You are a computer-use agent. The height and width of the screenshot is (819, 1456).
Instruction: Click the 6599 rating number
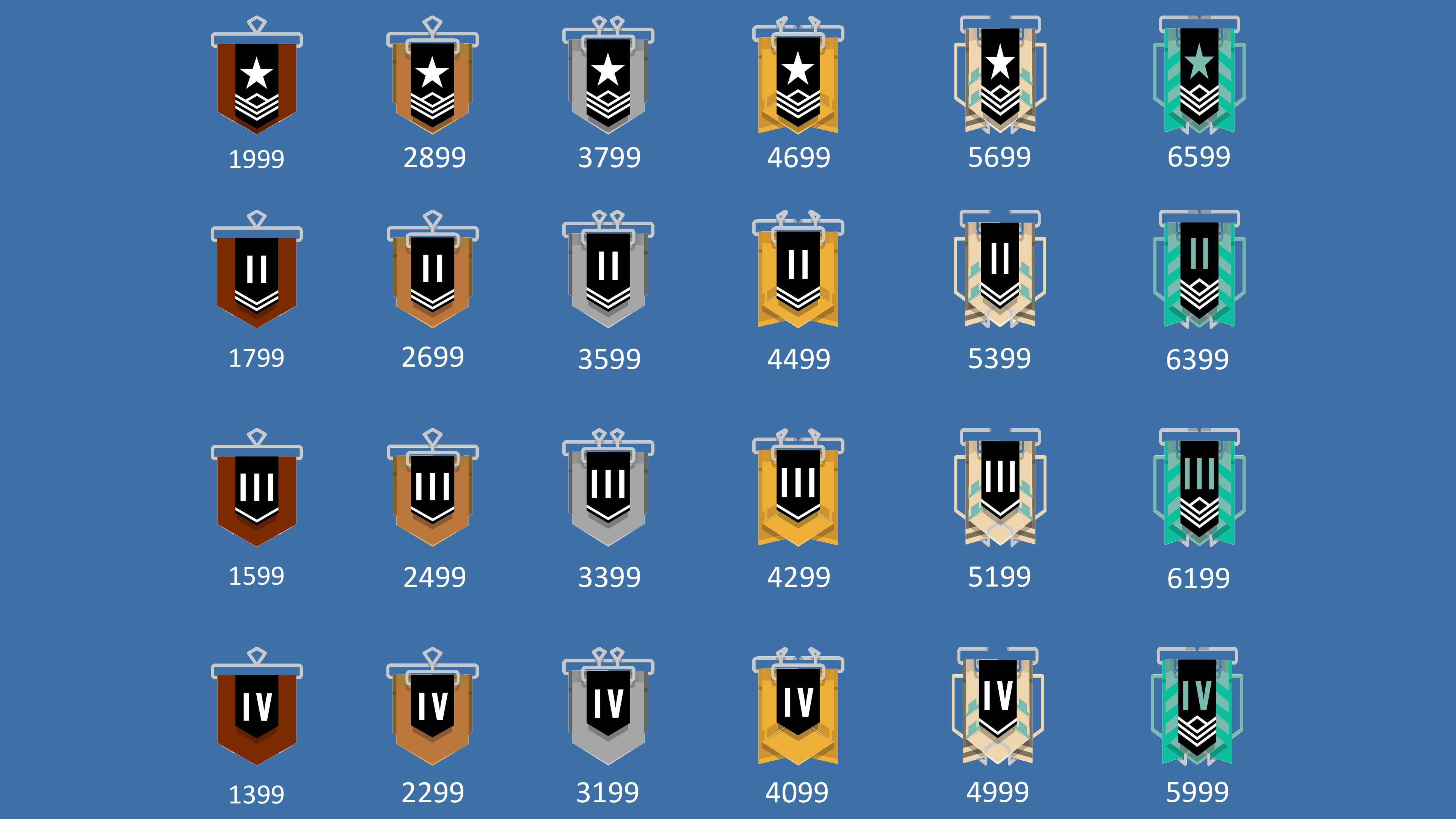click(x=1199, y=157)
